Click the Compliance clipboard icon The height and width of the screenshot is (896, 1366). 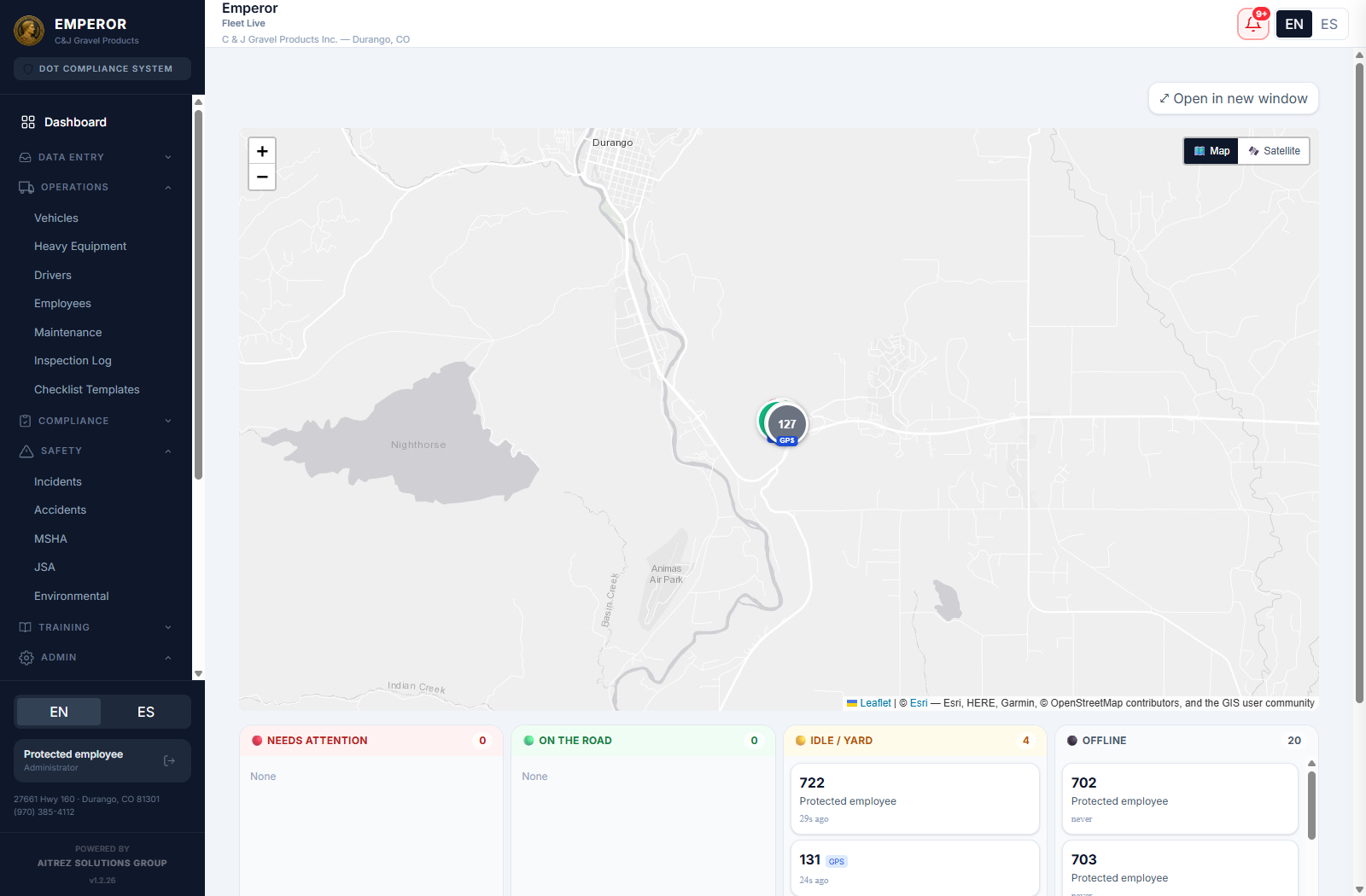coord(26,421)
